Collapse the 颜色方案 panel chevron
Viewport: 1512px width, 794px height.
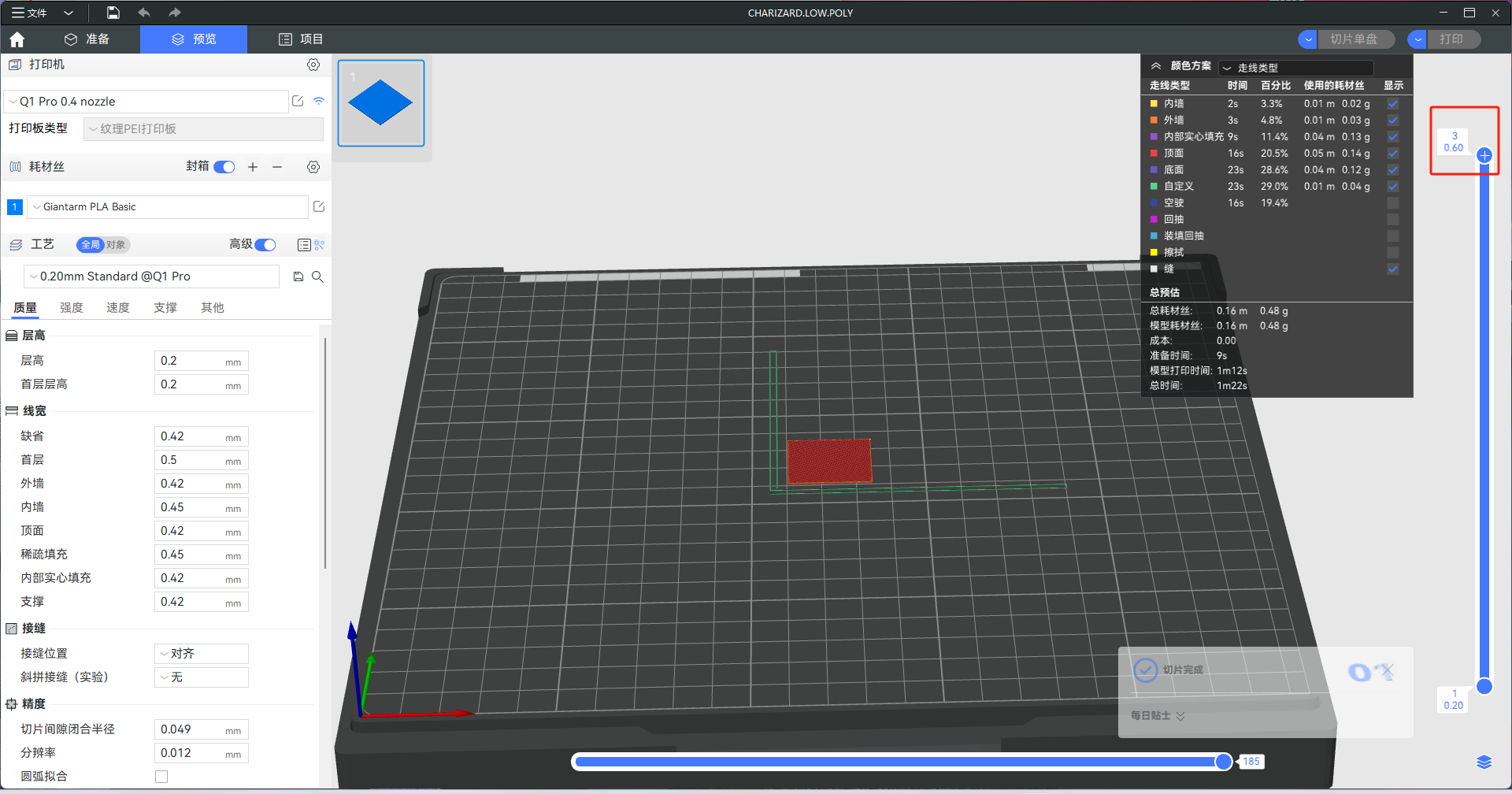coord(1156,66)
